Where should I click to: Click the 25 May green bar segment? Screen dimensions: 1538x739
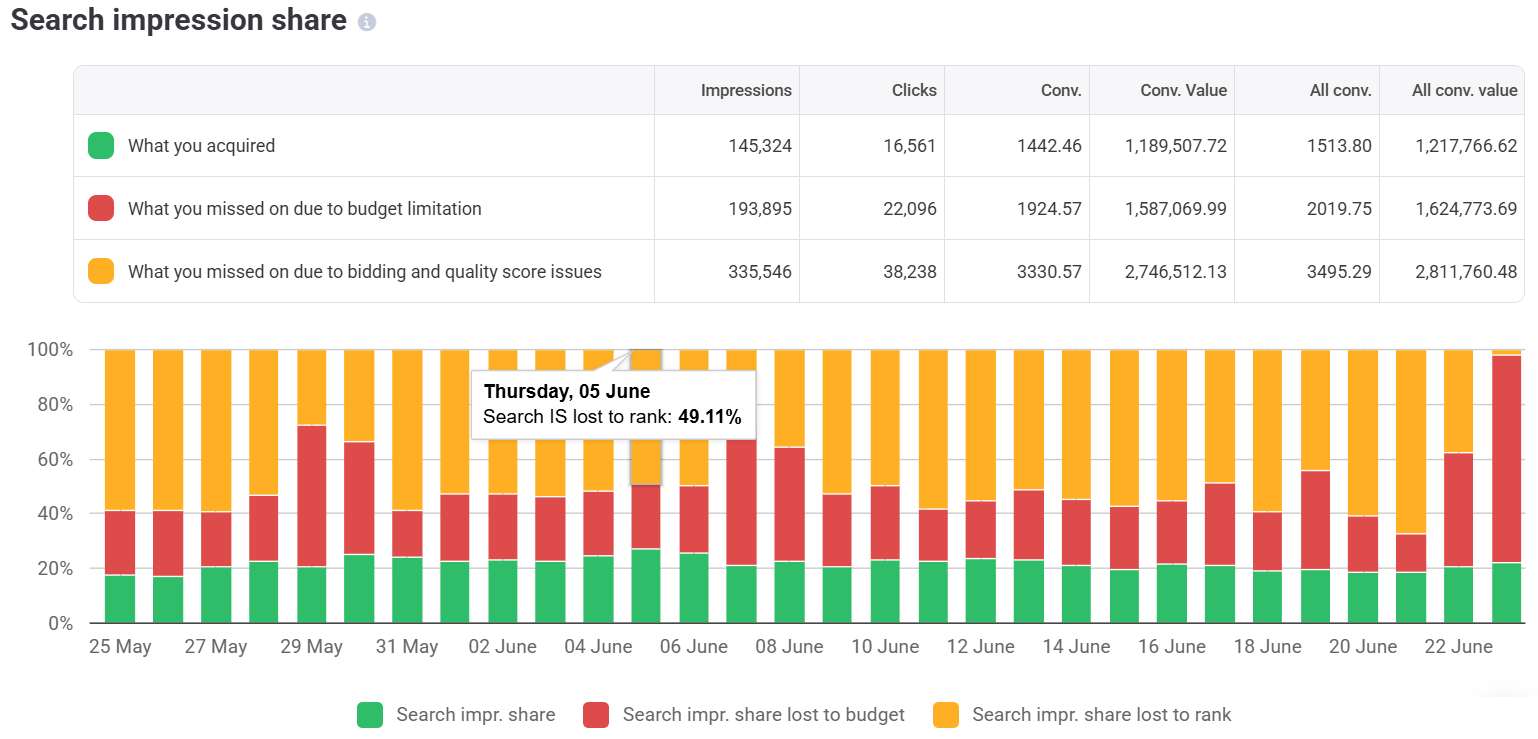[120, 599]
